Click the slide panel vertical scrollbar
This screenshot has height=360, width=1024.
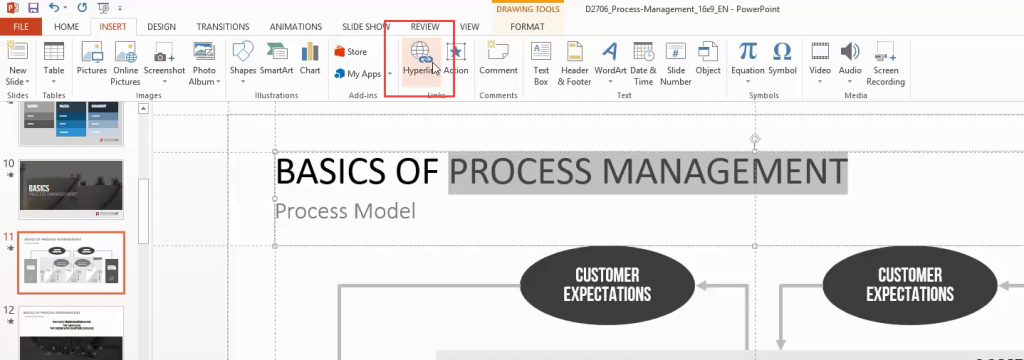pyautogui.click(x=144, y=211)
